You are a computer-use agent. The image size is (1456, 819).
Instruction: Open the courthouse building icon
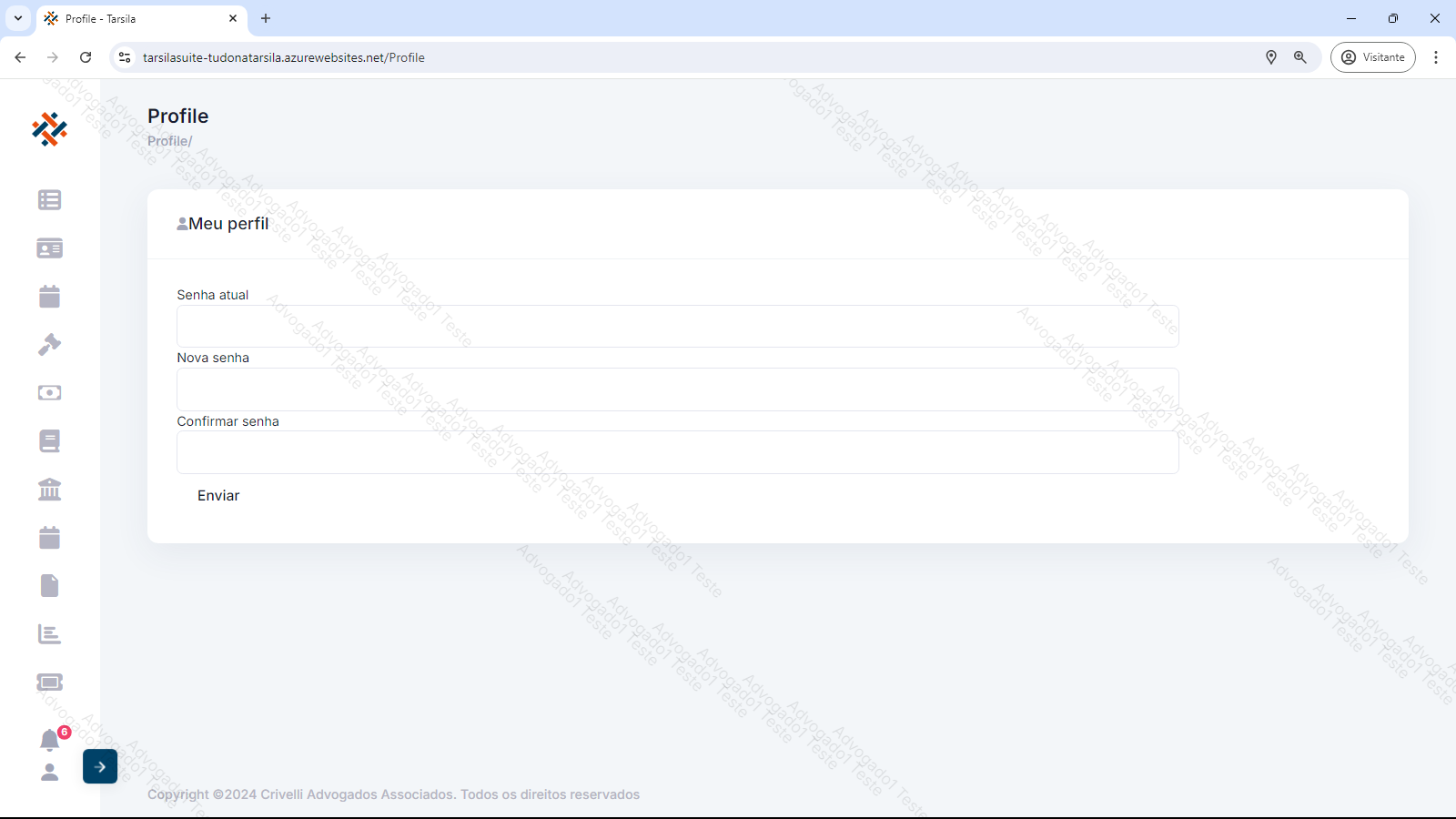pyautogui.click(x=49, y=490)
